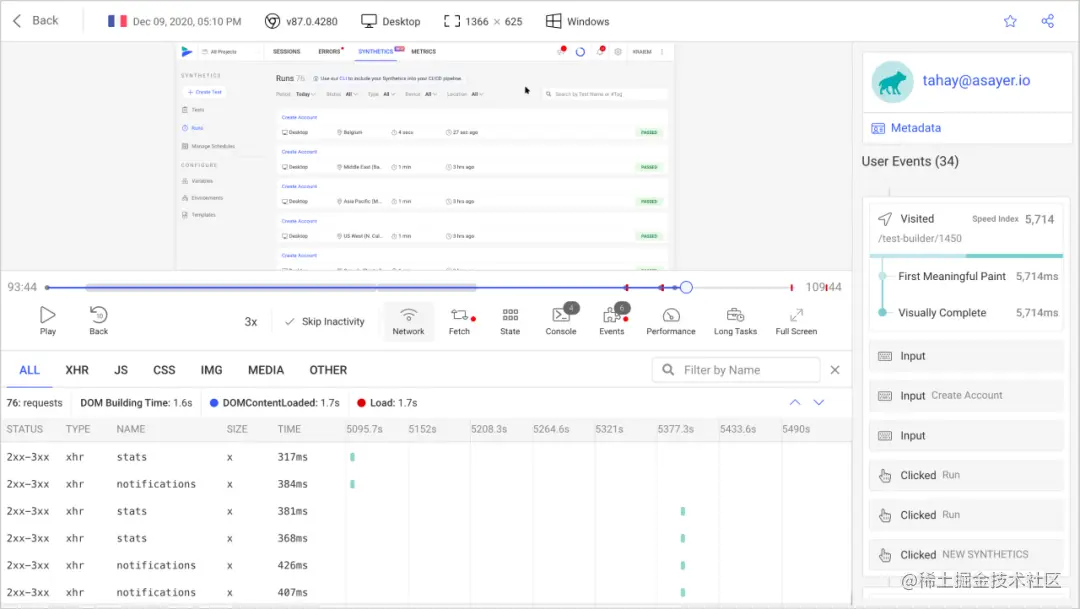This screenshot has height=609, width=1080.
Task: Sort by the TYPE column header
Action: [78, 429]
